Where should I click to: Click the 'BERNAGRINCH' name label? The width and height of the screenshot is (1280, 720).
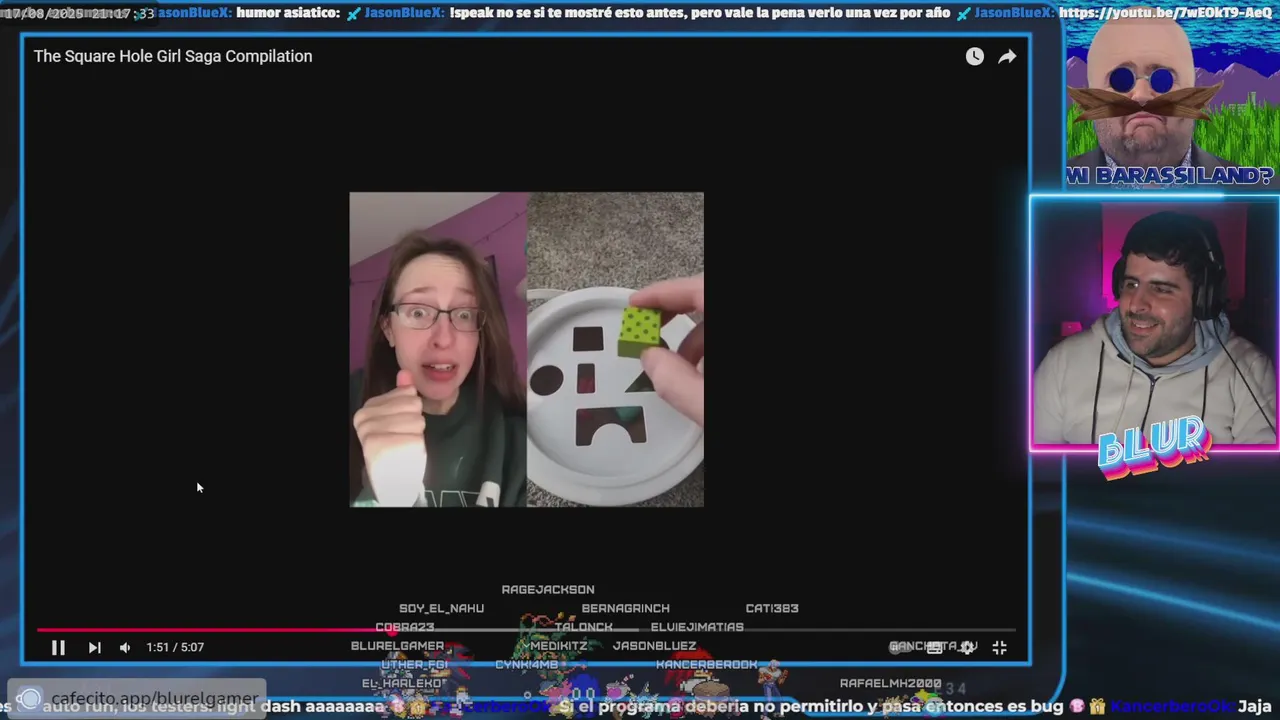626,608
